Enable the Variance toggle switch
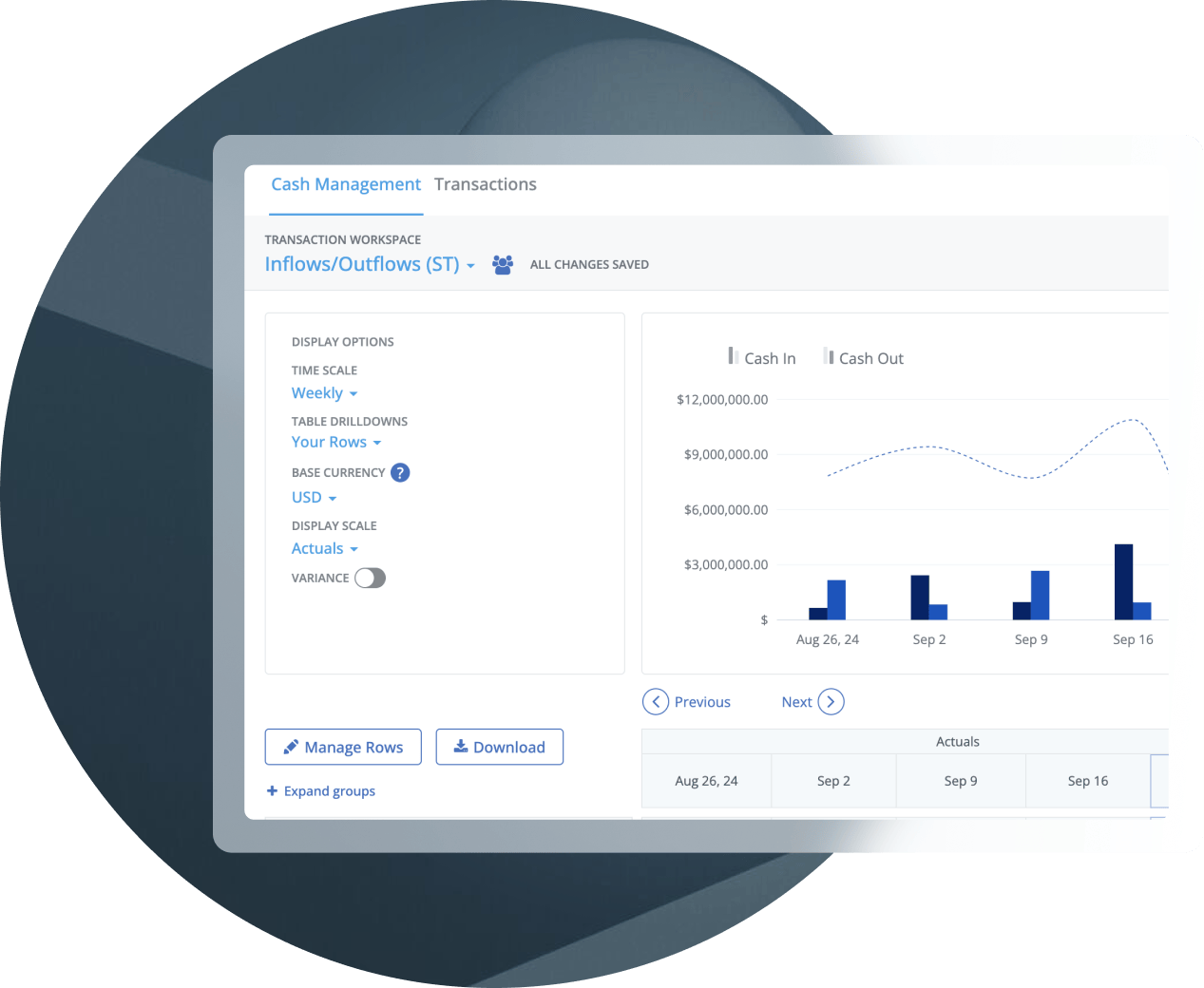 [x=370, y=578]
